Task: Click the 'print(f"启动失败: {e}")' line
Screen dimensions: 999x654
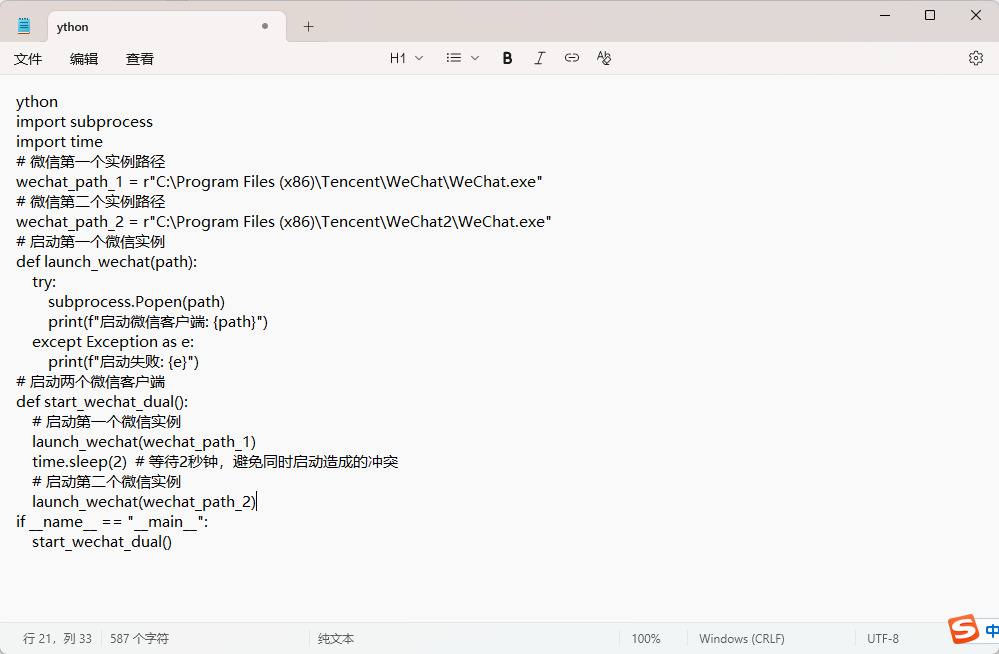Action: coord(124,362)
